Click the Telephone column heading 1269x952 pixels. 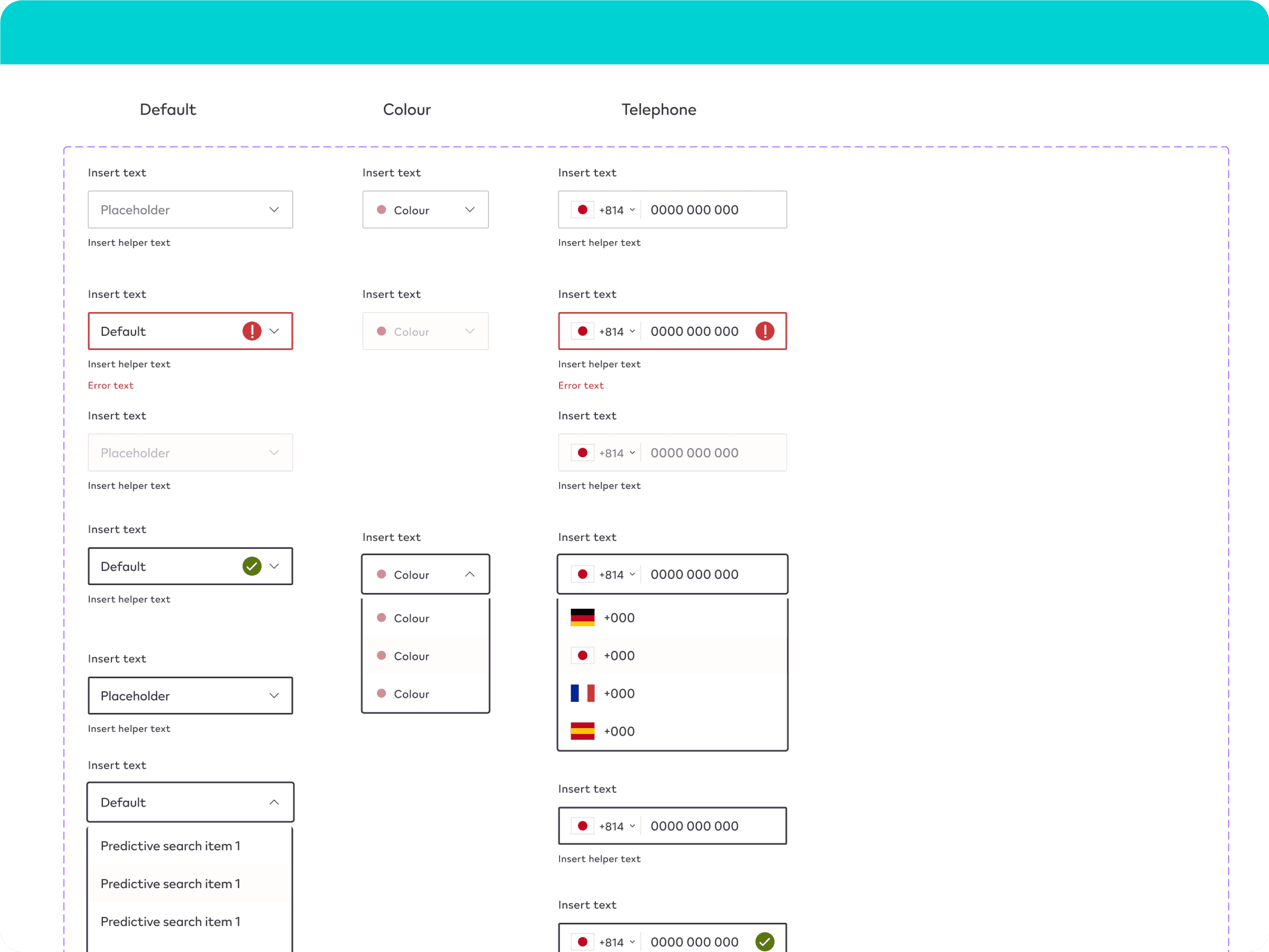click(x=659, y=109)
